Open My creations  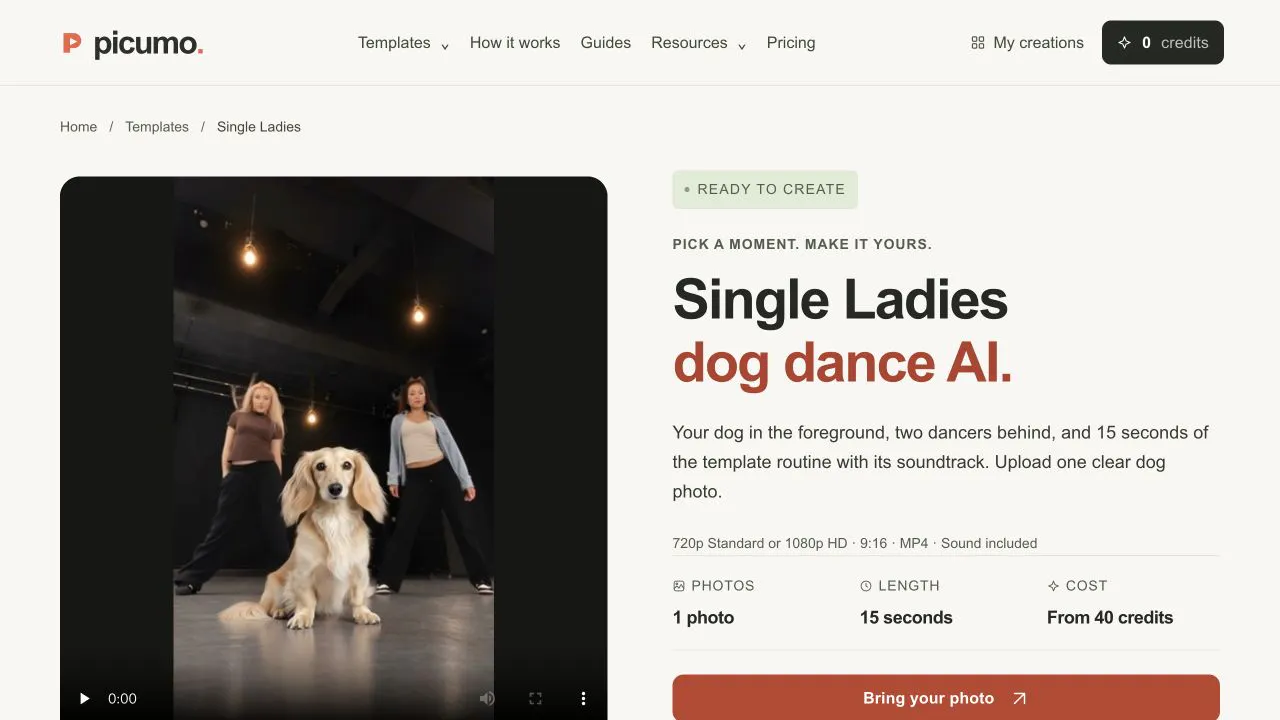[x=1027, y=43]
